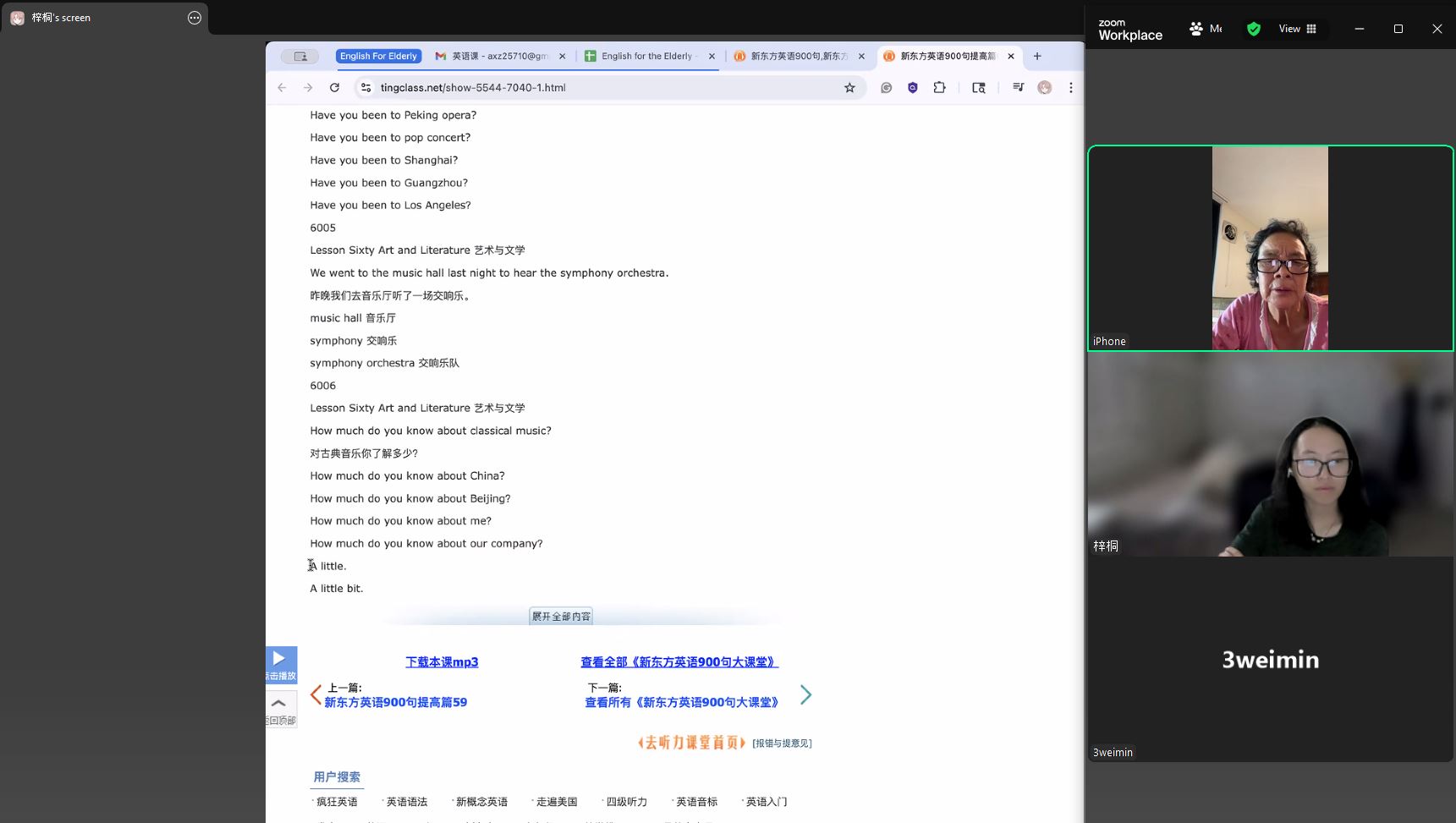Open previous lesson 新东方英语900句提高篇59
Viewport: 1456px width, 823px height.
pos(395,702)
